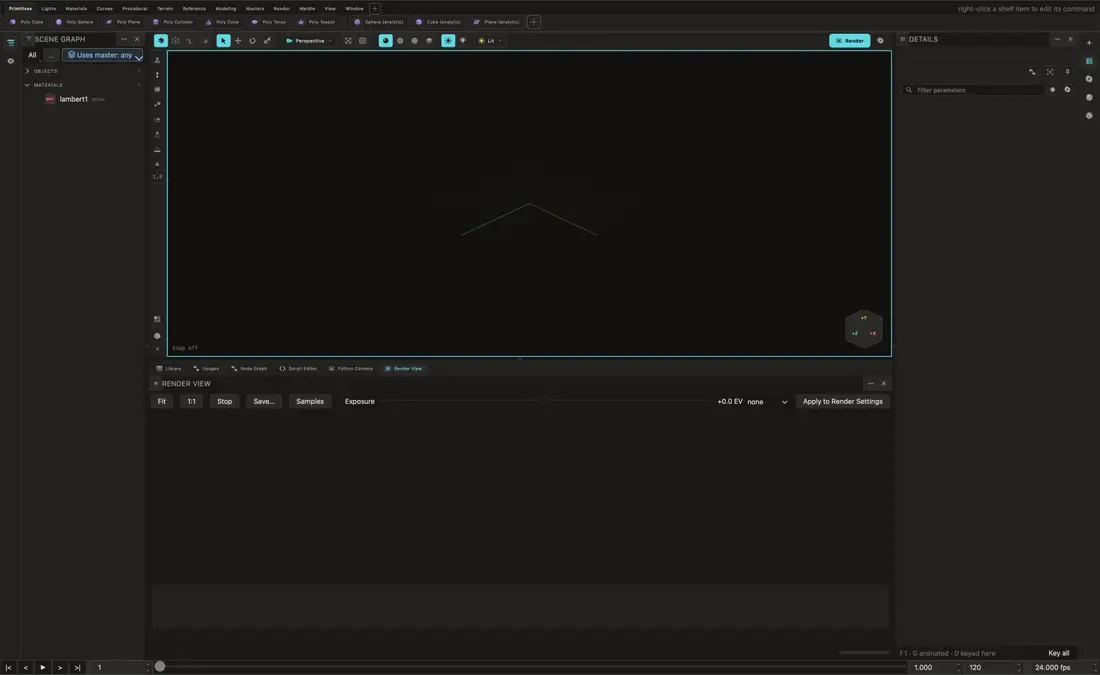Click Save... in Render View
Image resolution: width=1100 pixels, height=675 pixels.
(264, 401)
